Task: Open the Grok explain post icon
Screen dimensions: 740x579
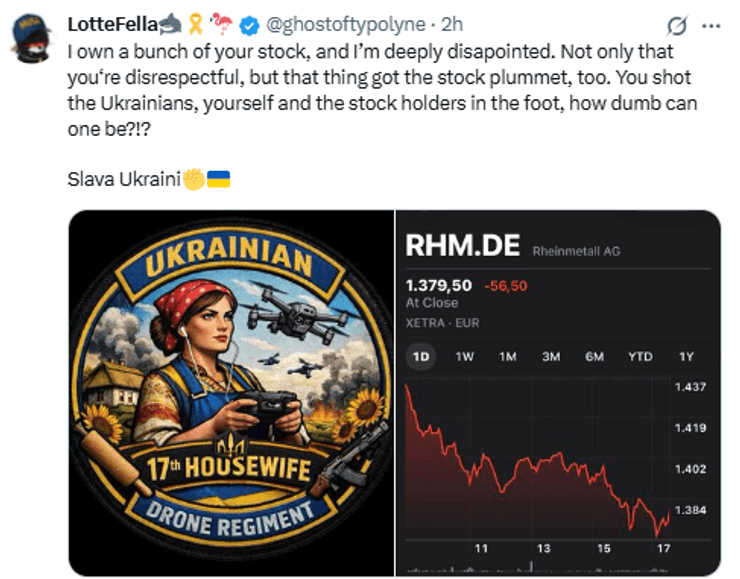Action: (x=676, y=24)
